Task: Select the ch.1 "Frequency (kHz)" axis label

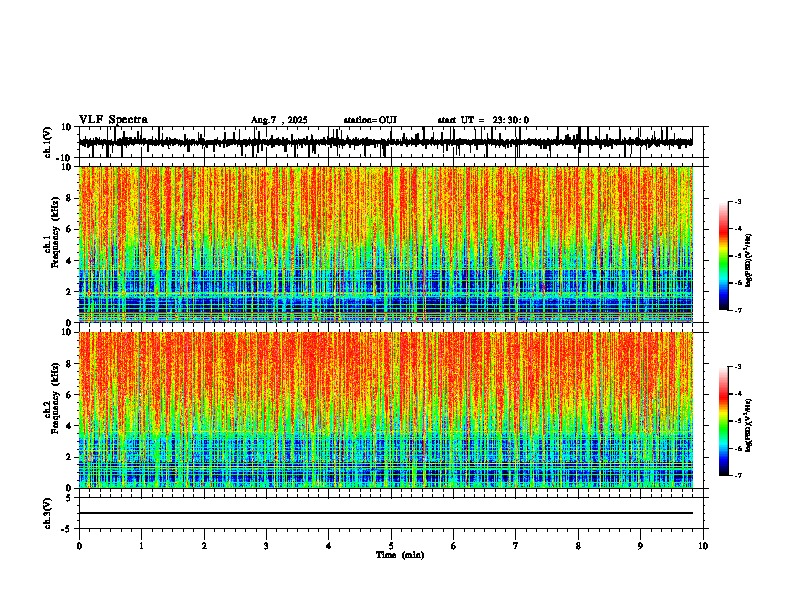Action: (55, 232)
